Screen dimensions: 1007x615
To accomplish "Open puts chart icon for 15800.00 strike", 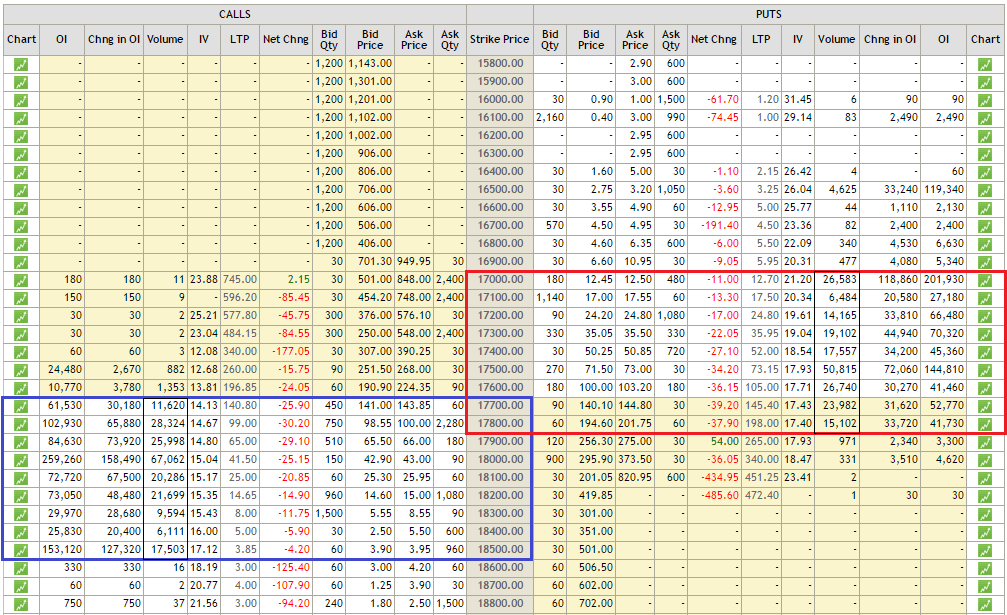I will click(985, 64).
